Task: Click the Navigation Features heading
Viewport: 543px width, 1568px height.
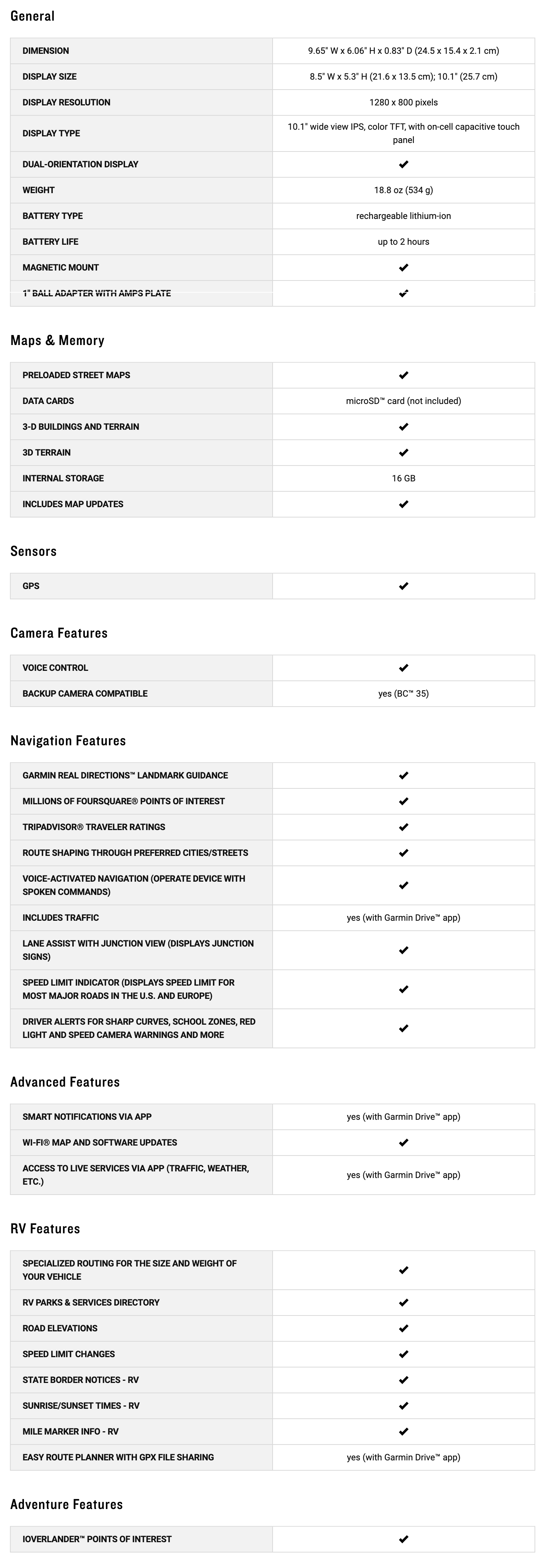Action: [68, 741]
